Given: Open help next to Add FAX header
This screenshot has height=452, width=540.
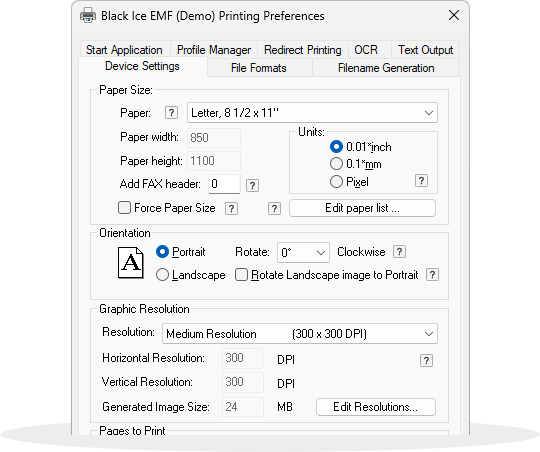Looking at the screenshot, I should coord(252,185).
